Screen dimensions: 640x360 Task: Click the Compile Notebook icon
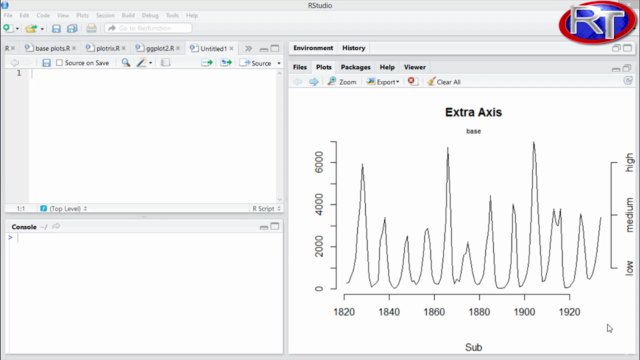click(x=165, y=62)
